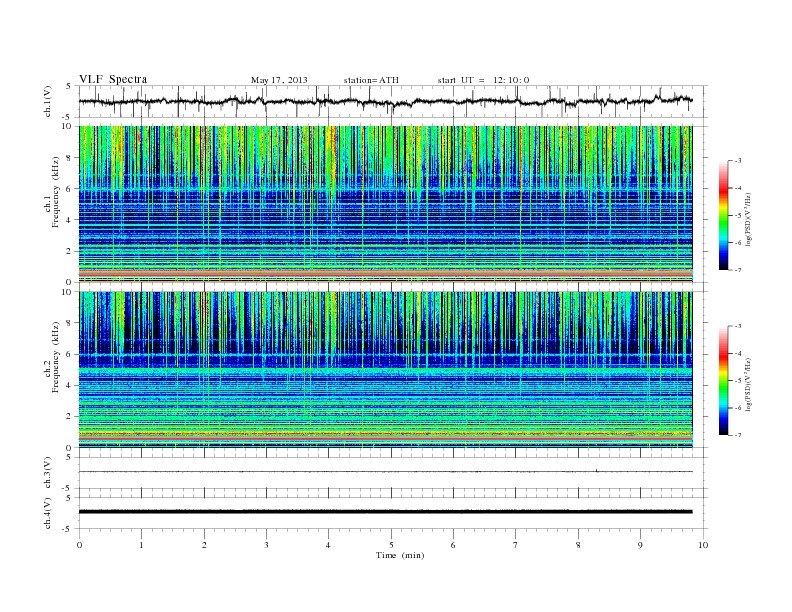This screenshot has width=792, height=612.
Task: Click the "-5" tick on ch.1 colorbar
Action: [738, 215]
